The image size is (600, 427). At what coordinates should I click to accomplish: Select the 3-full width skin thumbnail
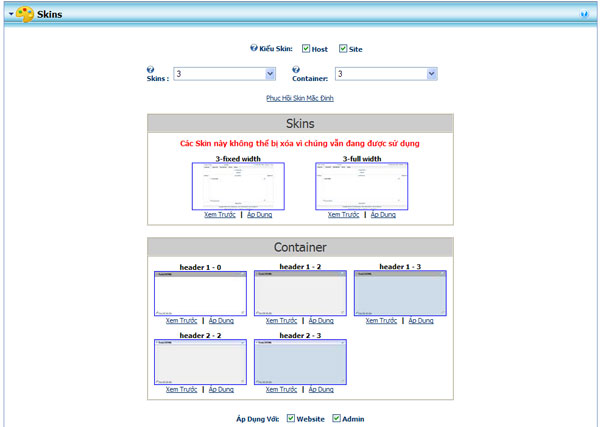coord(362,186)
